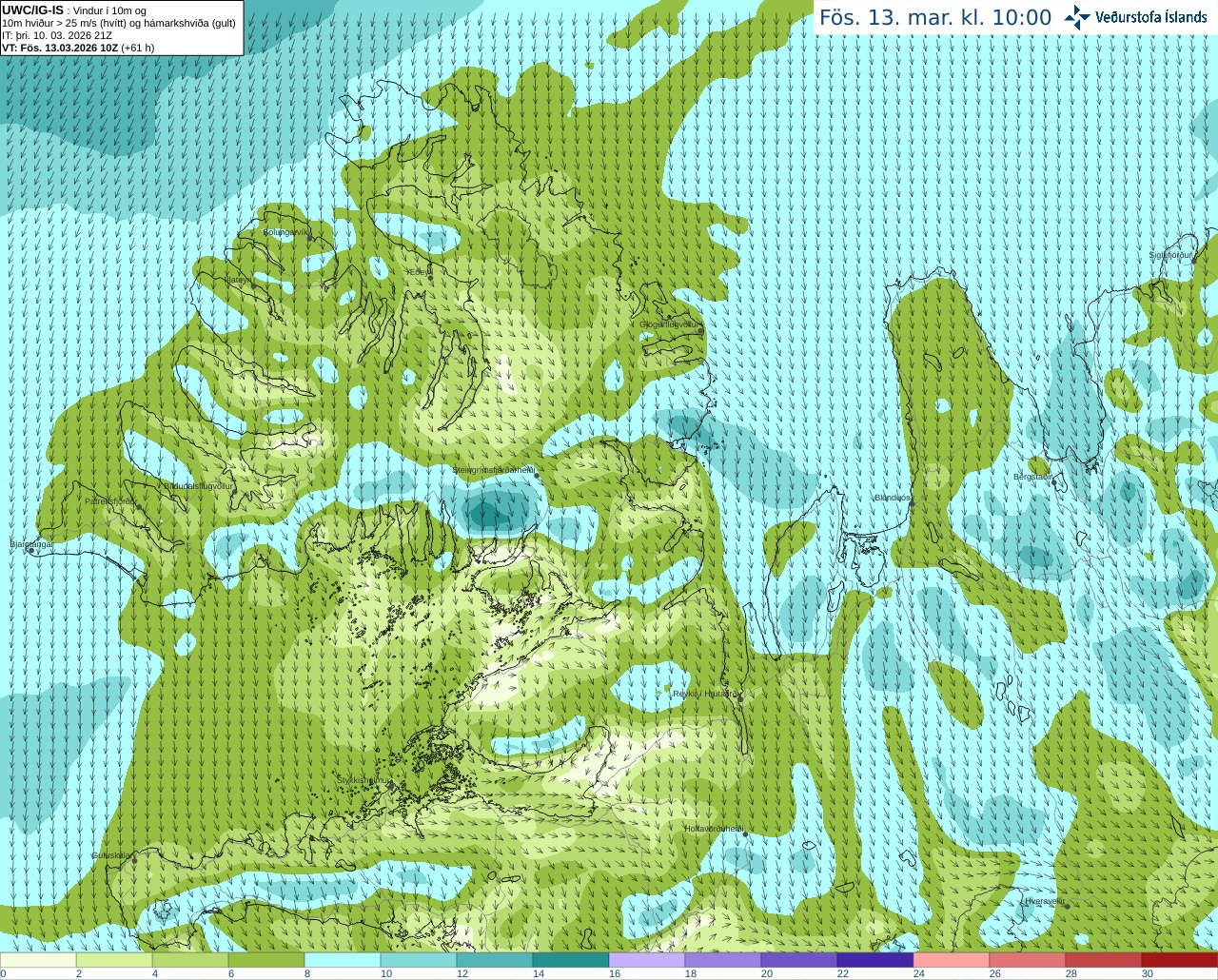Click the 26–28 m/s salmon legend swatch

1028,960
